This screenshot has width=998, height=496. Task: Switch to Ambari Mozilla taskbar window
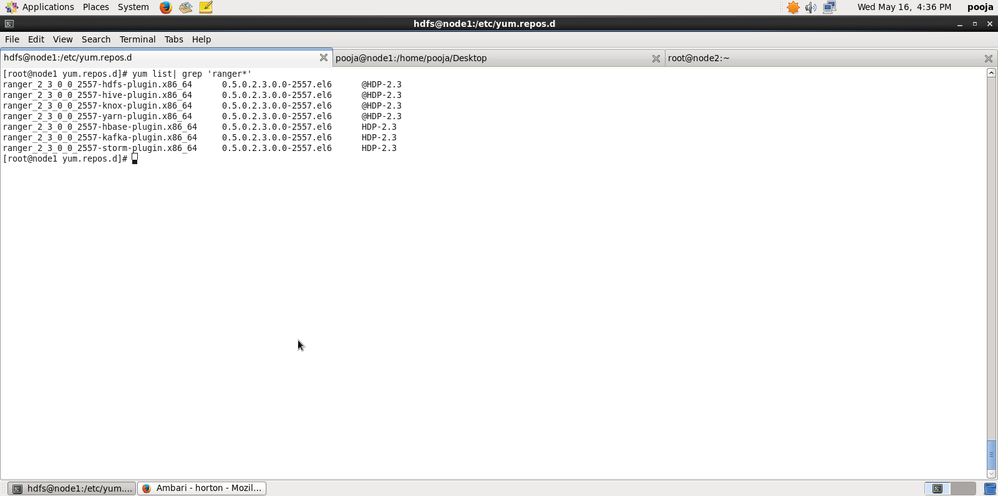202,488
